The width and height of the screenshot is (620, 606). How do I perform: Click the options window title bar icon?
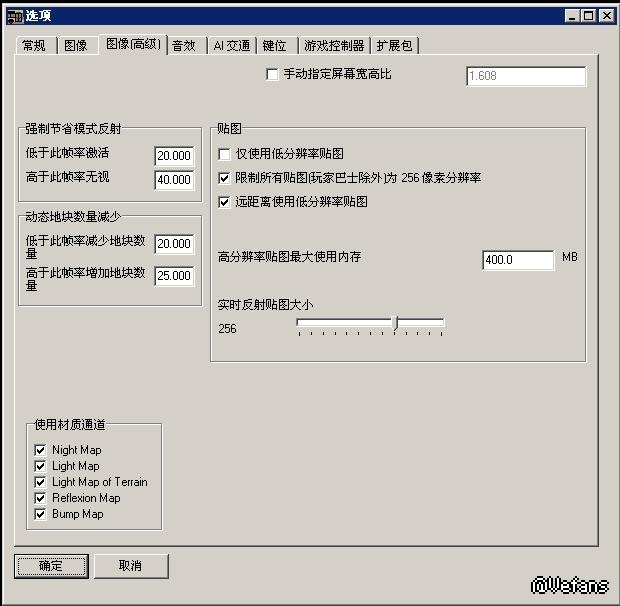coord(15,16)
